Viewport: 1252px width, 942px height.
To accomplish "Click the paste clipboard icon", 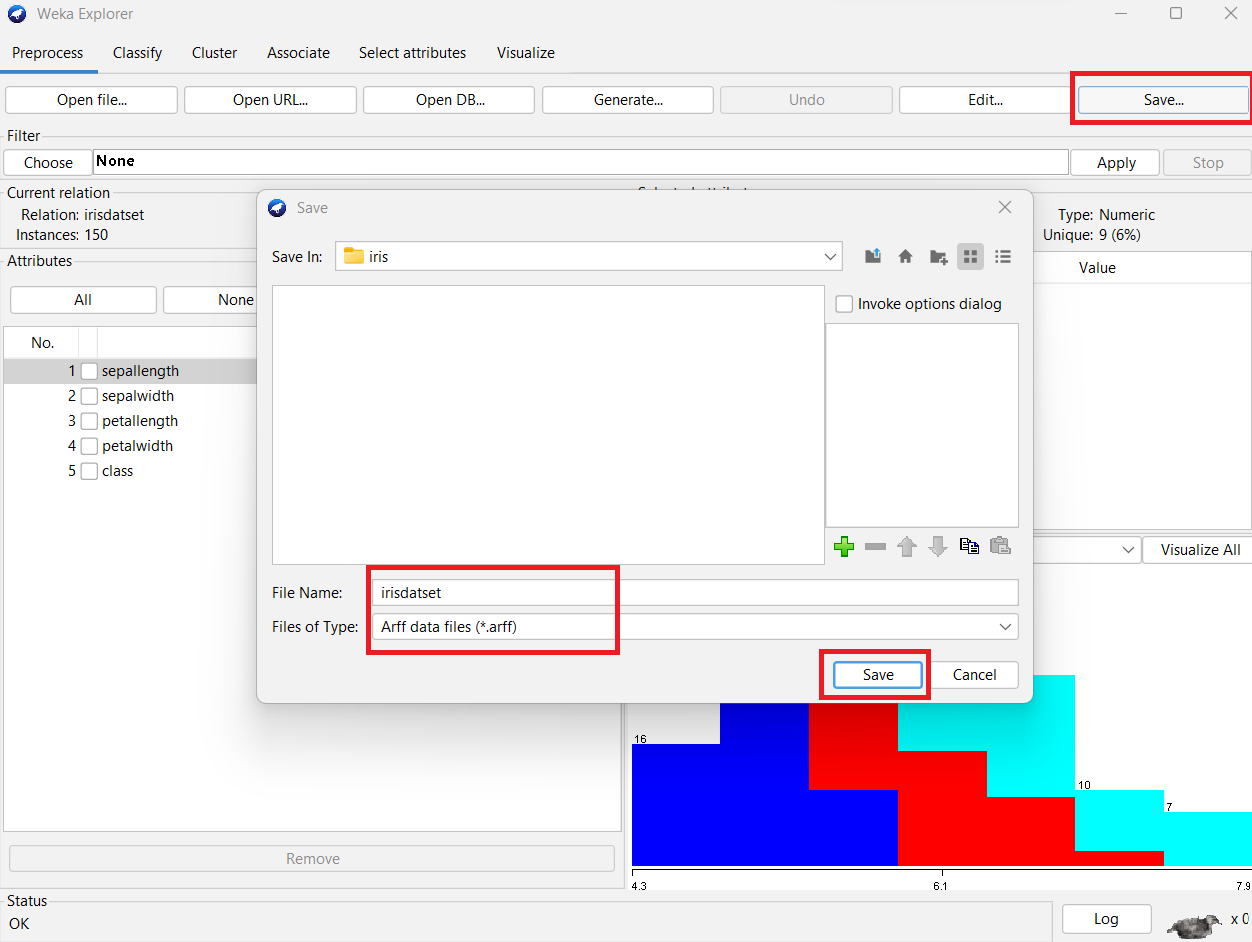I will (1000, 546).
